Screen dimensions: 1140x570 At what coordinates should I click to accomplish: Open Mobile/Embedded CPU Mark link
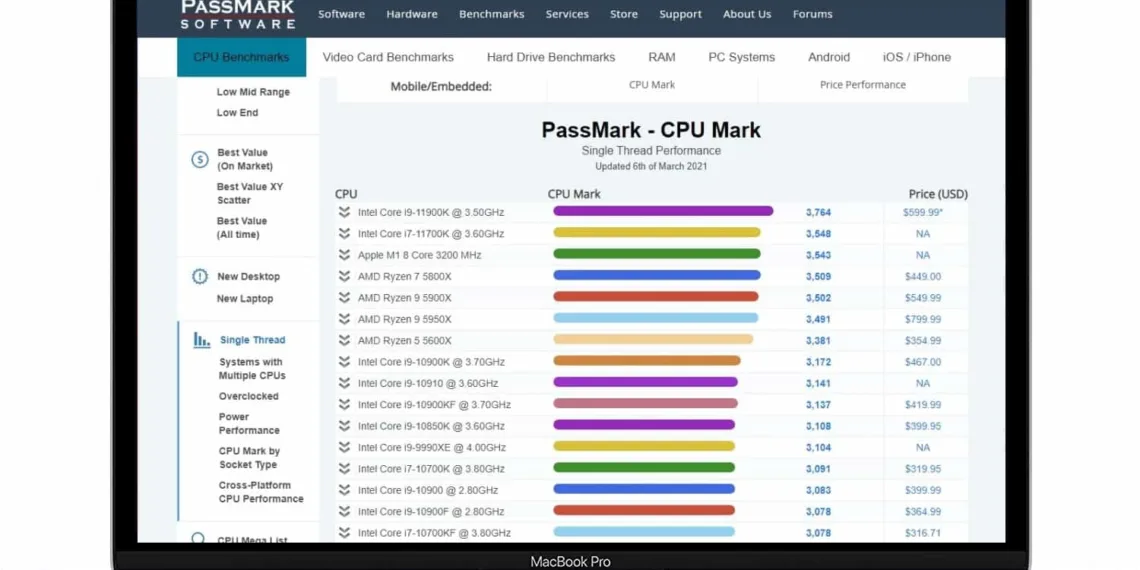(652, 85)
